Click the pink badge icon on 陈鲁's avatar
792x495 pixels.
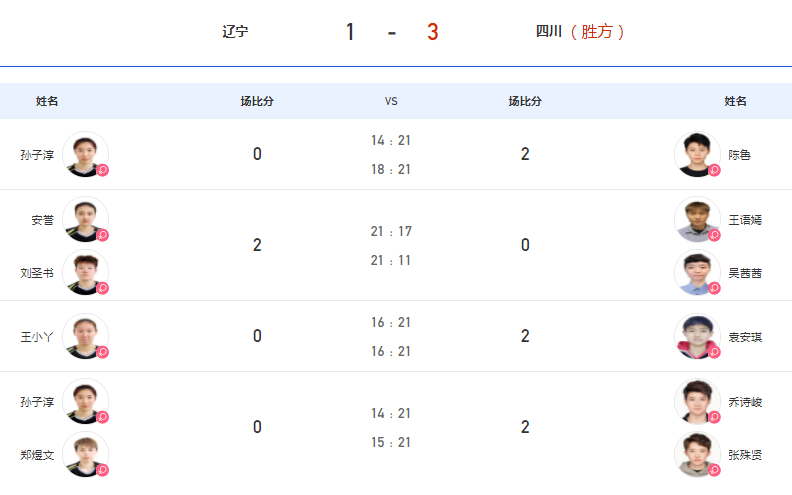(714, 170)
